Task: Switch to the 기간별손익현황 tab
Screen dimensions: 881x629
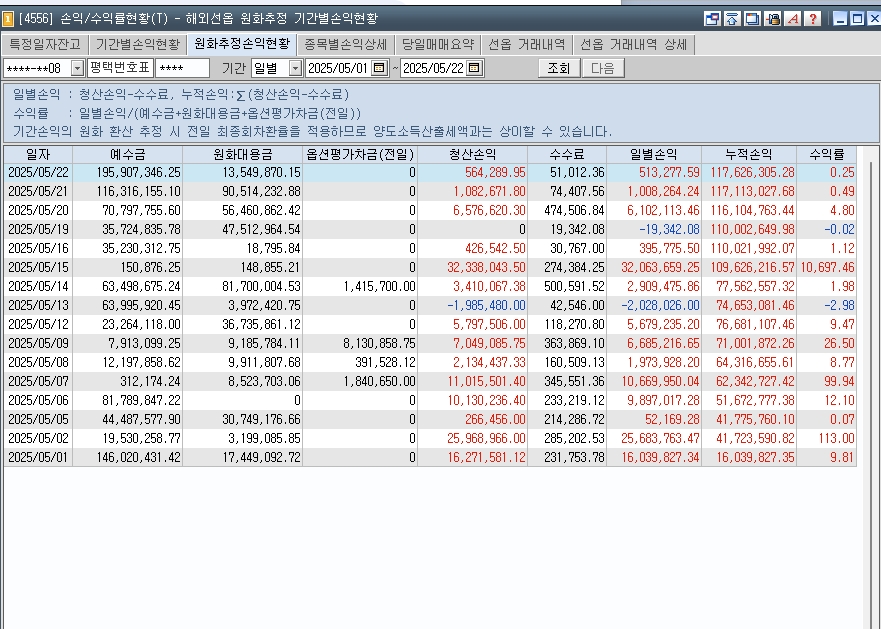Action: click(x=138, y=44)
